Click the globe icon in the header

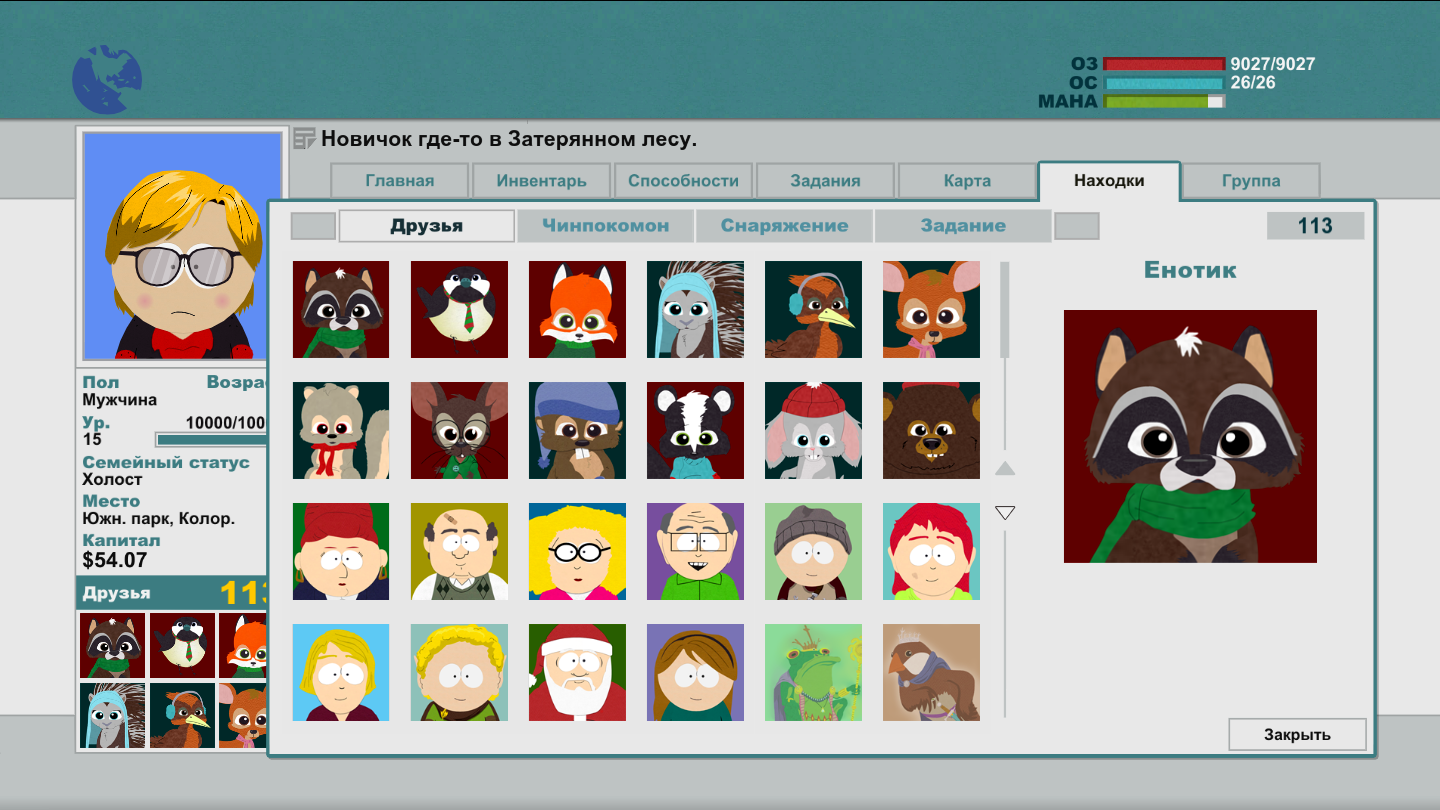[x=107, y=80]
